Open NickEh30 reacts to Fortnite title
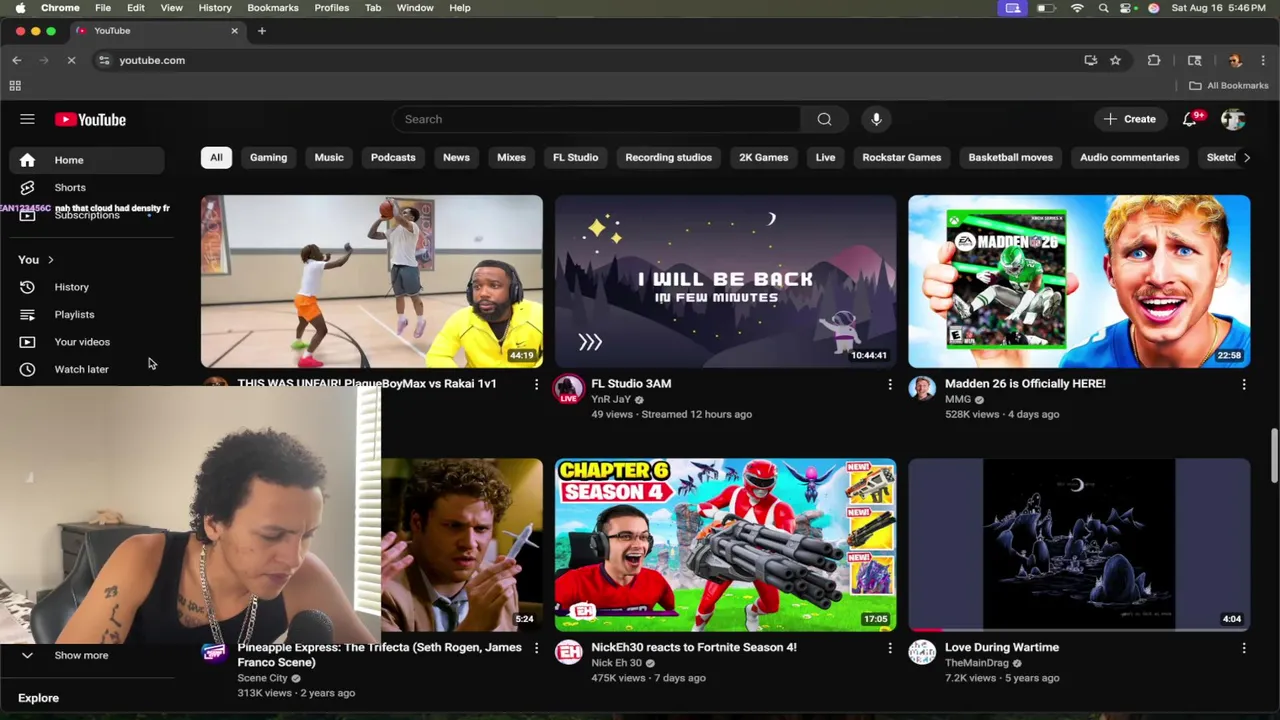 tap(694, 648)
